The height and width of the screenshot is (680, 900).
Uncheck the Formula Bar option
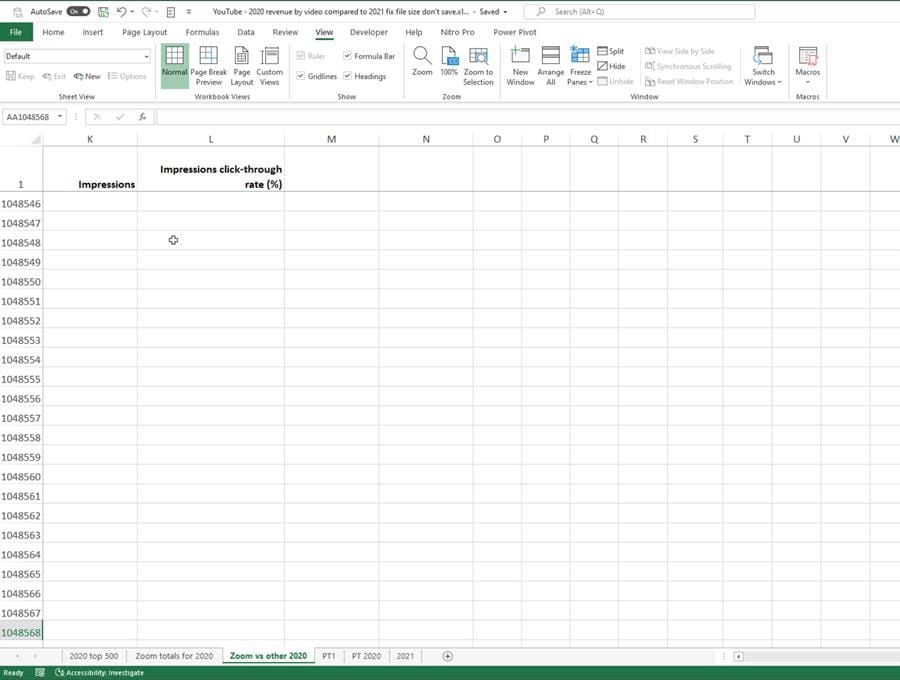coord(348,55)
